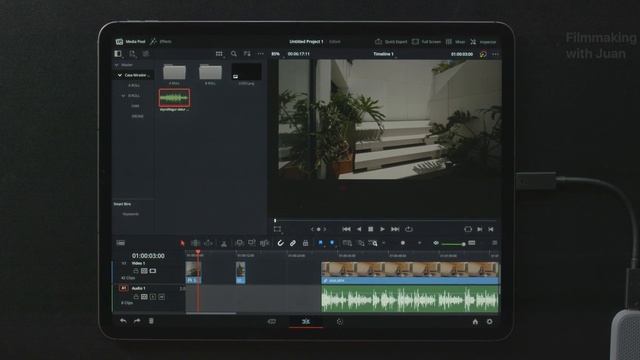Viewport: 640px width, 360px height.
Task: Open the Timeline 1 name dropdown
Action: (384, 54)
